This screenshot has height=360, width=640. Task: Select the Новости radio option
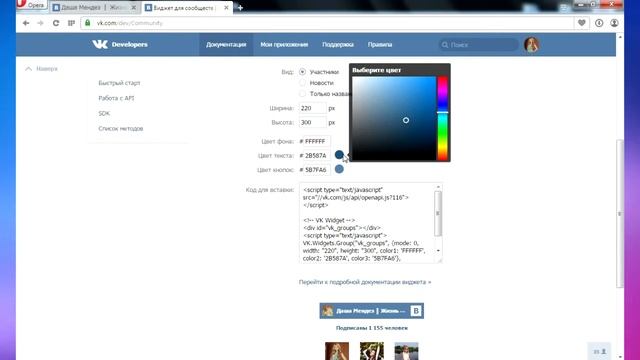coord(302,82)
